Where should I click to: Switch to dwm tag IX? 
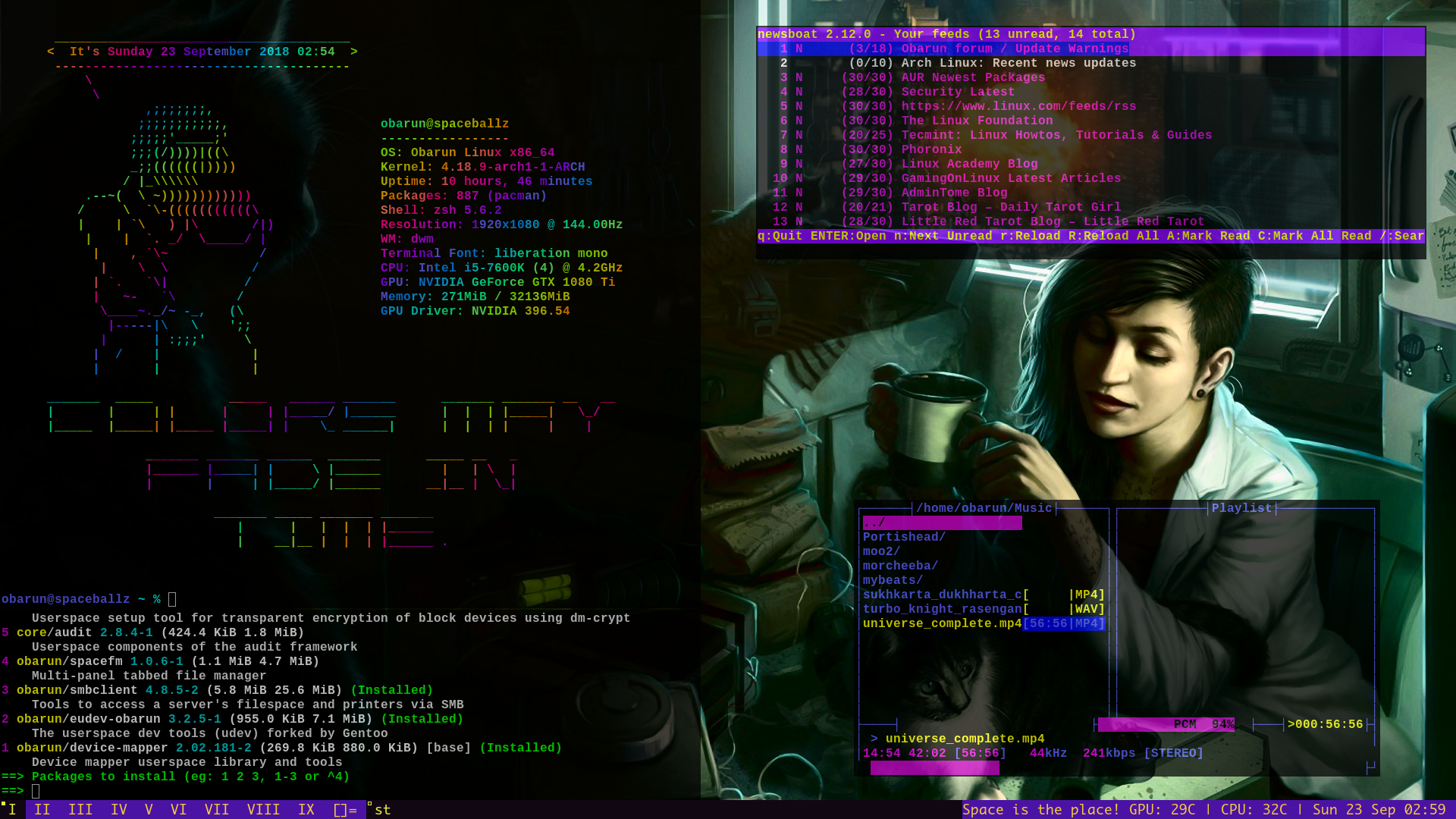pos(306,810)
